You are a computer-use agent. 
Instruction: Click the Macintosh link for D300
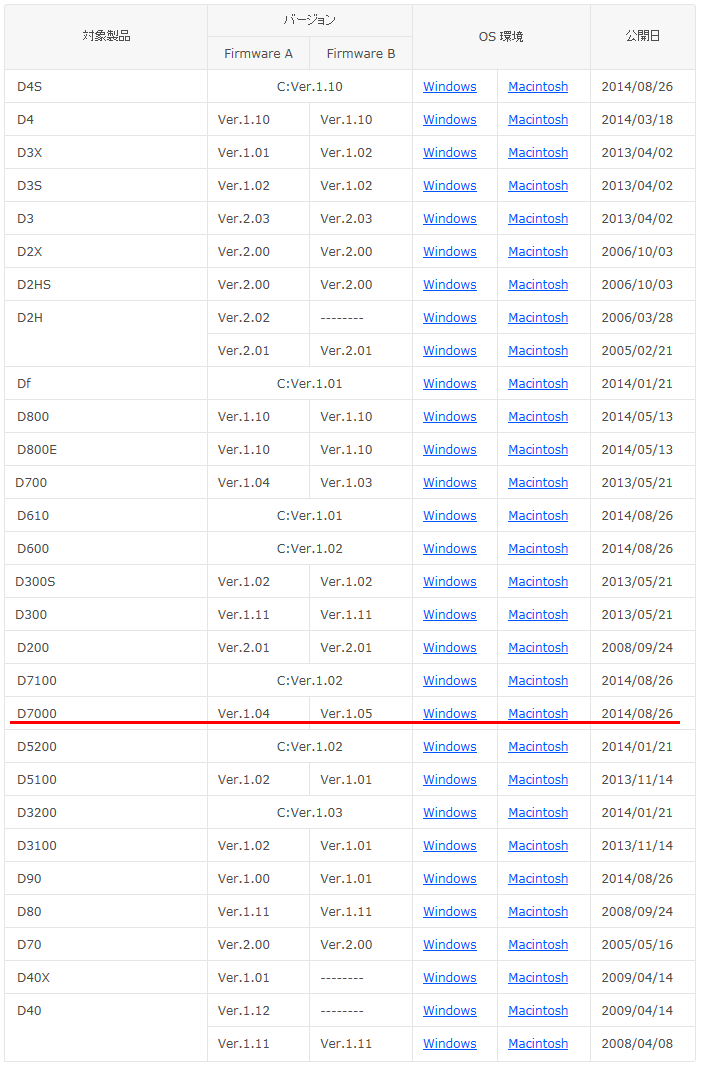[x=538, y=614]
